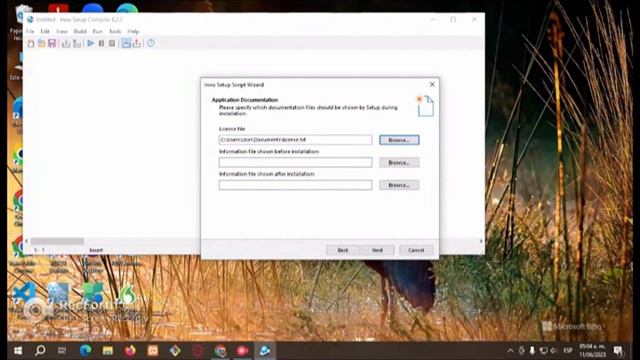Open the Build menu
The width and height of the screenshot is (640, 360).
[80, 31]
